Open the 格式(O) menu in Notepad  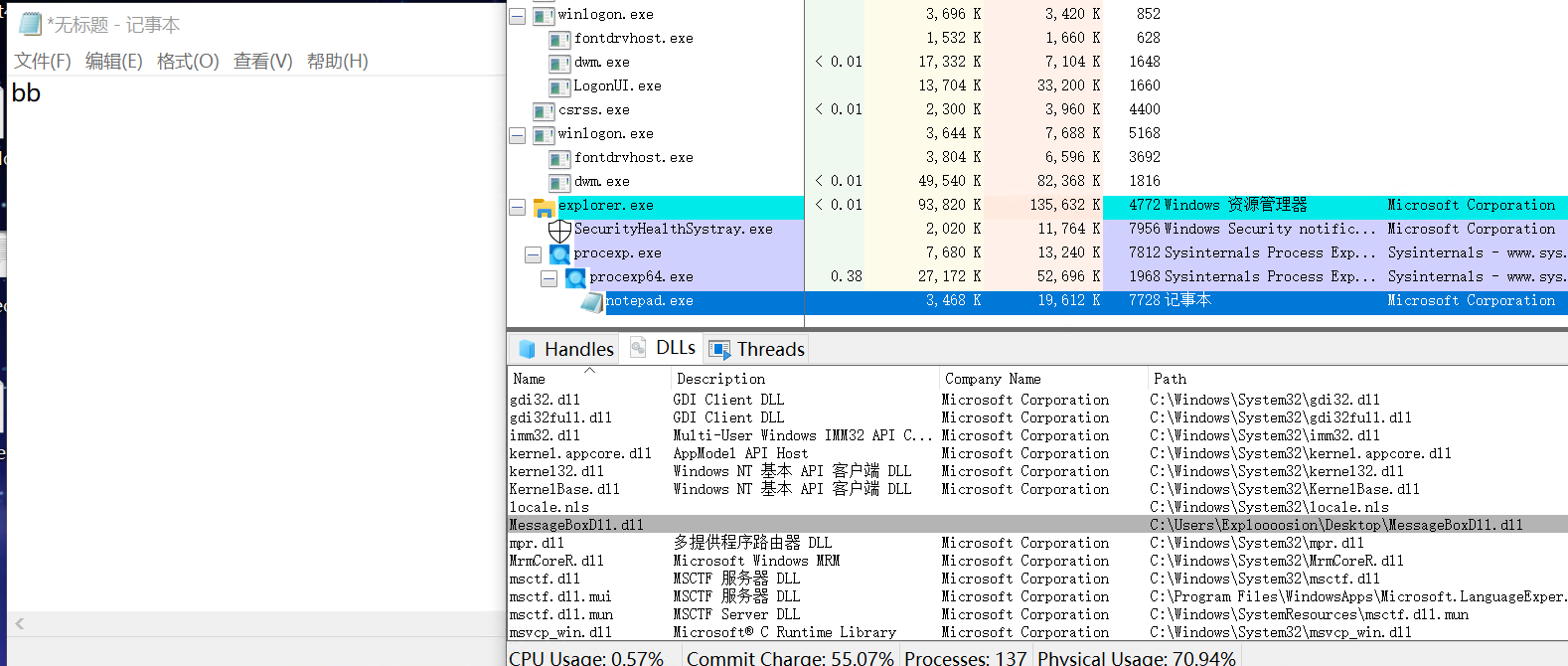tap(188, 62)
